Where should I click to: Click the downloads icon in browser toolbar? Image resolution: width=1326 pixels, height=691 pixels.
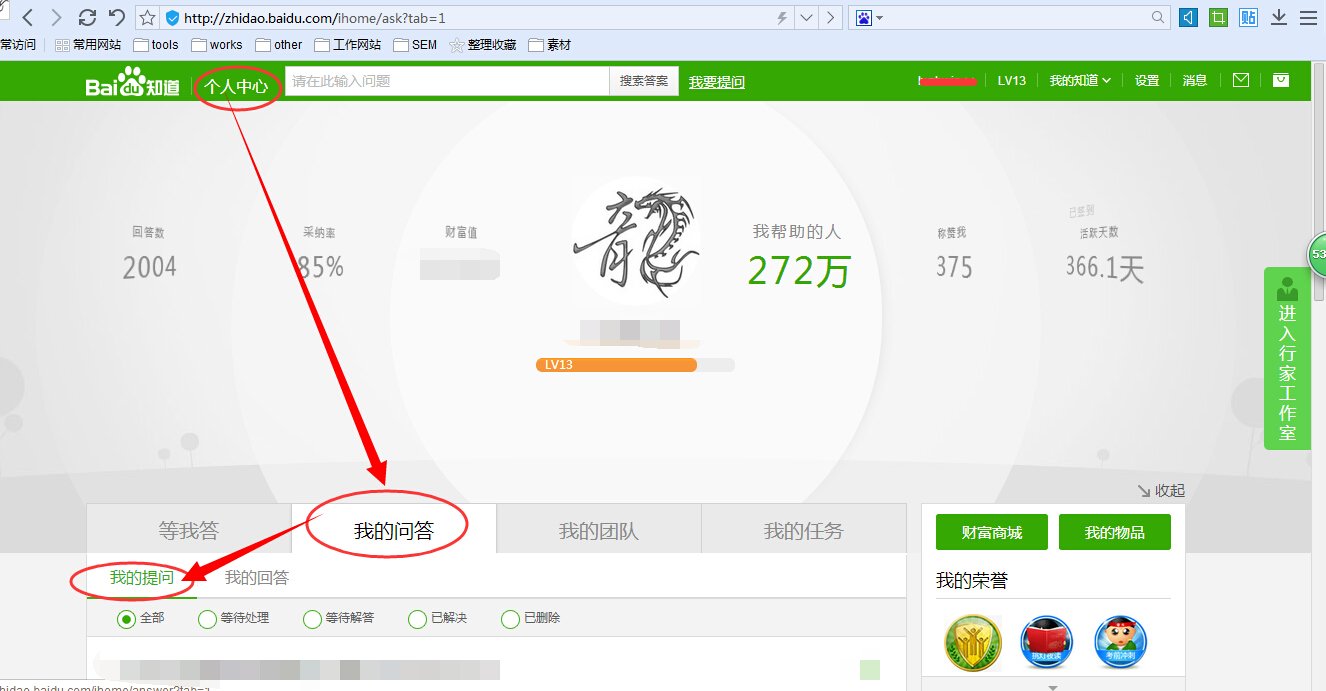point(1277,17)
